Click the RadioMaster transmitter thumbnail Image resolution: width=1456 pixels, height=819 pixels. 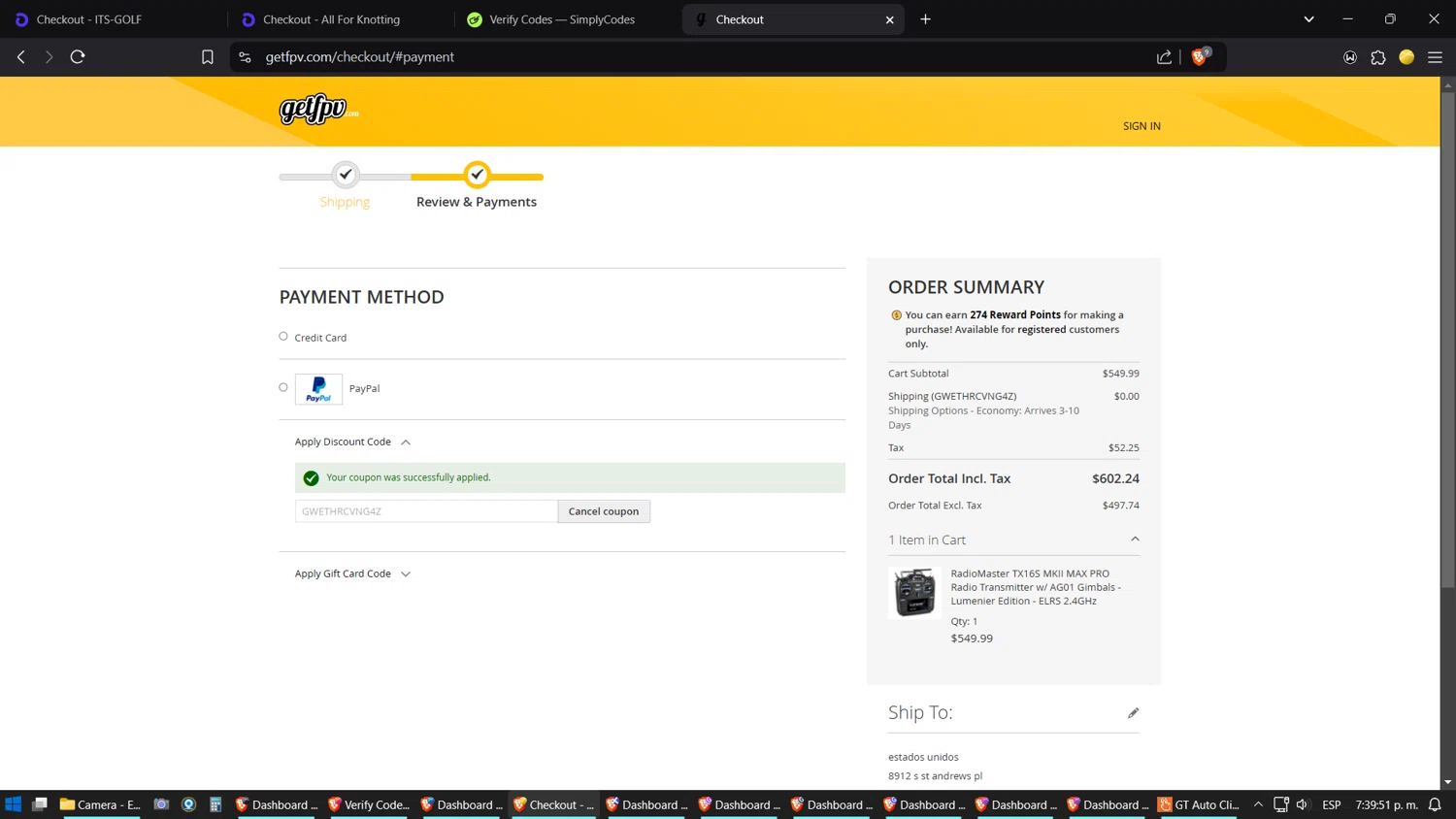click(914, 593)
